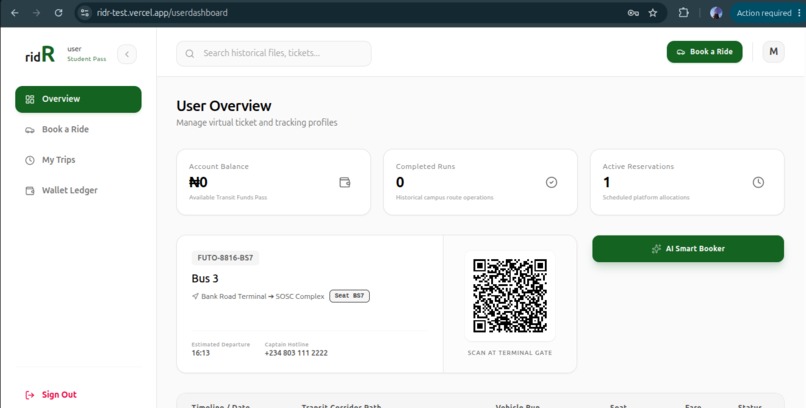Select Overview in sidebar
Screen dimensions: 806x408
point(78,99)
